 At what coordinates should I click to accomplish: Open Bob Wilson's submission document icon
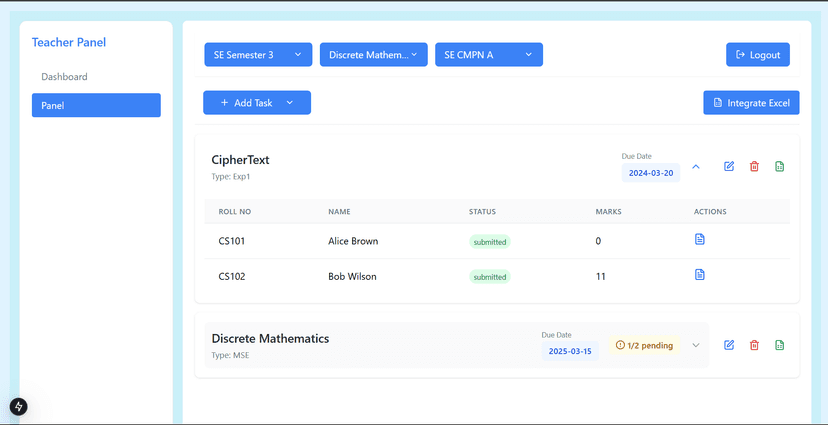[x=700, y=275]
